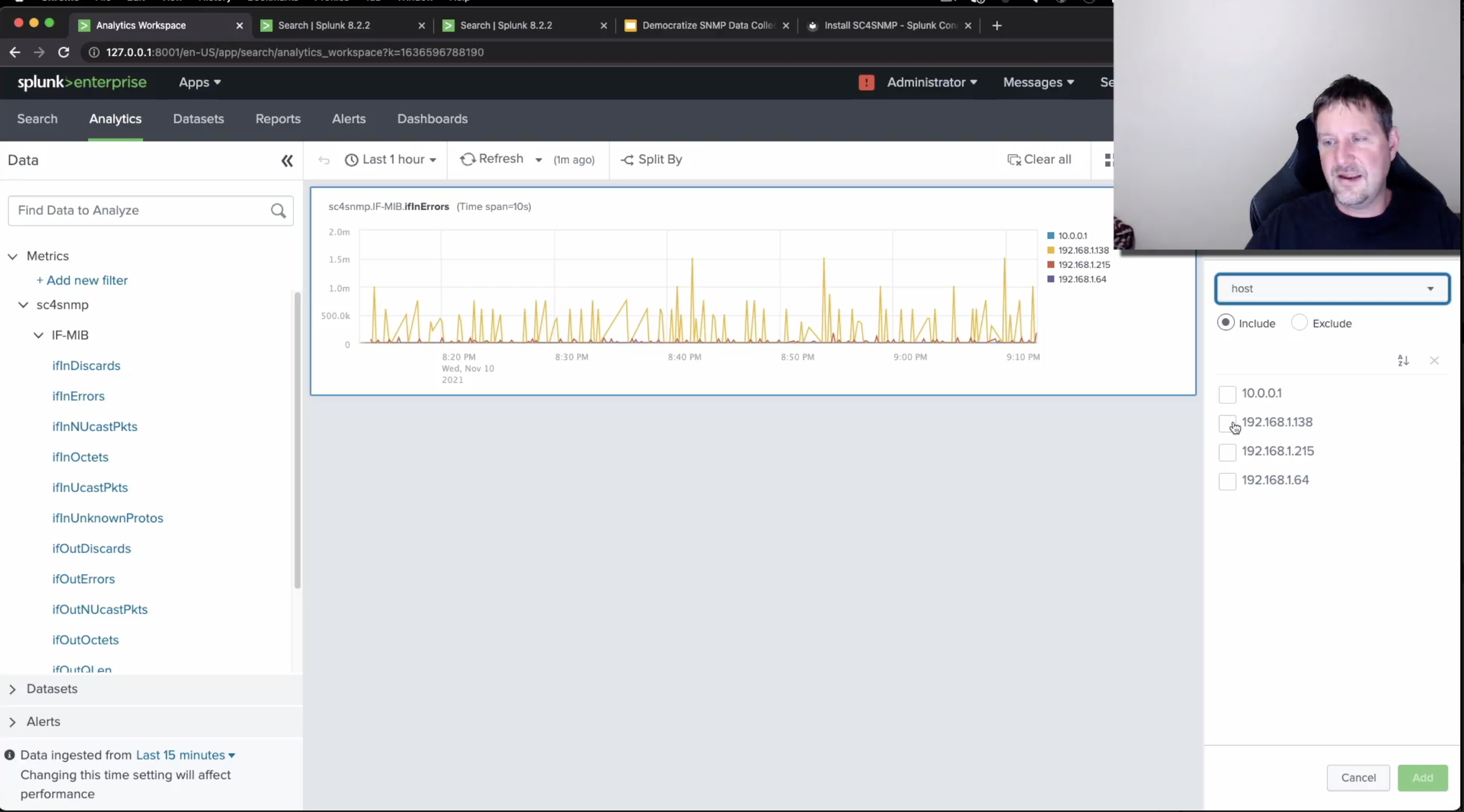The width and height of the screenshot is (1464, 812).
Task: Collapse the Data sidebar with the chevron icon
Action: (287, 161)
